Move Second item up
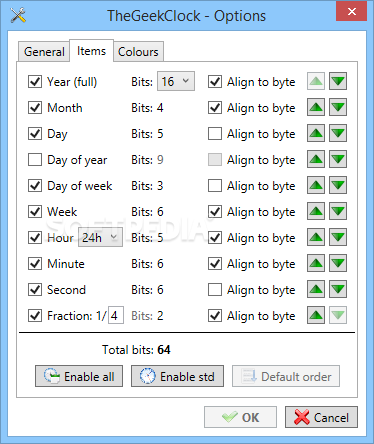Image resolution: width=374 pixels, height=444 pixels. [x=316, y=289]
